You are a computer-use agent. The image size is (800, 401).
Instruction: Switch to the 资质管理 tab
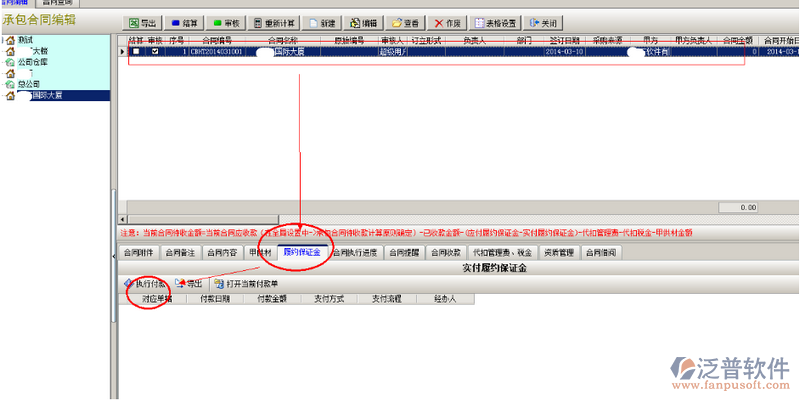(559, 253)
